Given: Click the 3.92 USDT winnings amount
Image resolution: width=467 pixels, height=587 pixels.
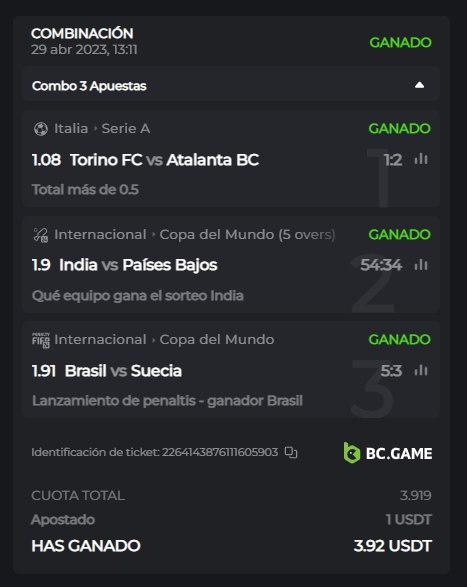Looking at the screenshot, I should [x=393, y=546].
